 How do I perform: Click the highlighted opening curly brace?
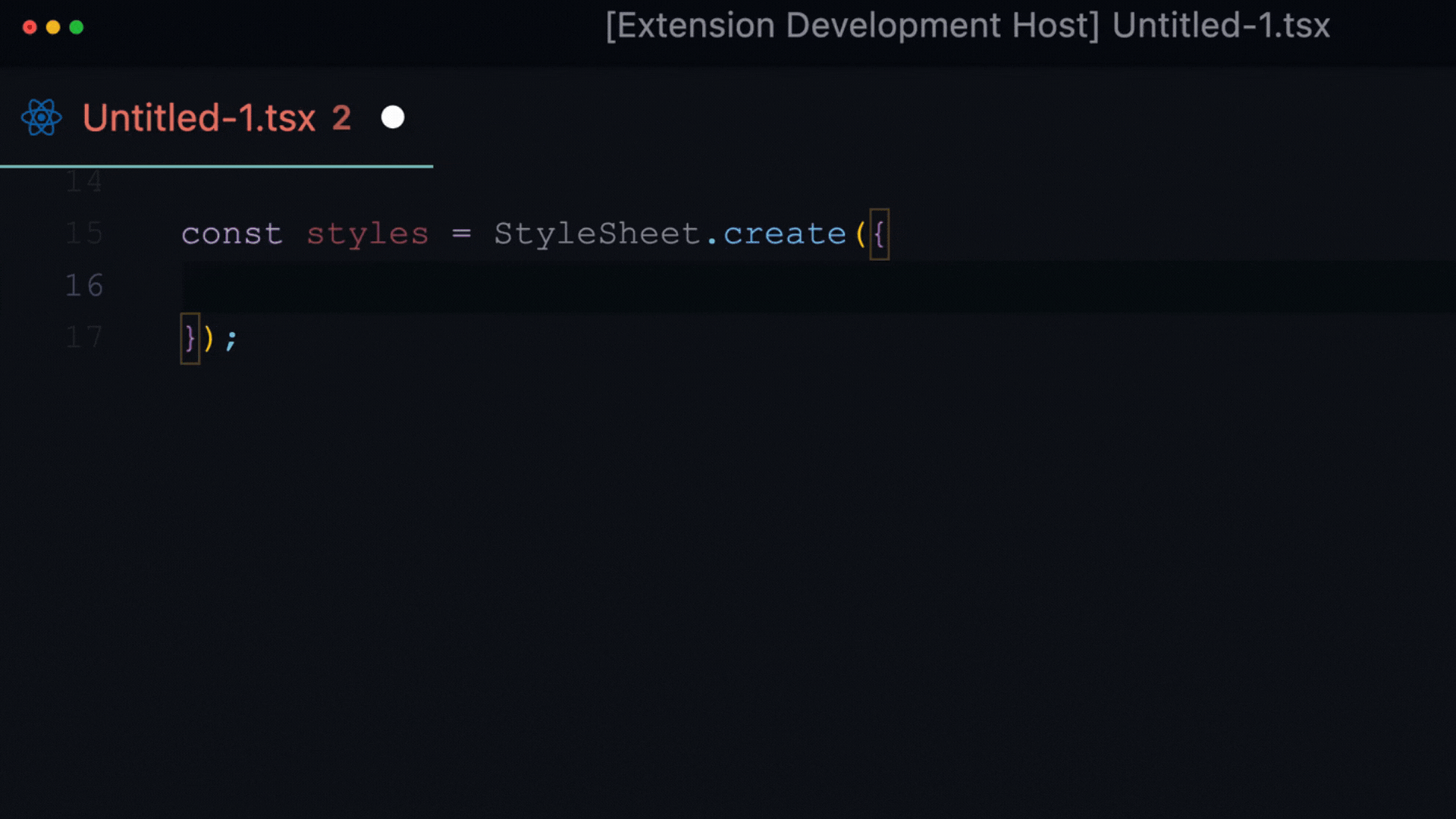click(x=879, y=234)
